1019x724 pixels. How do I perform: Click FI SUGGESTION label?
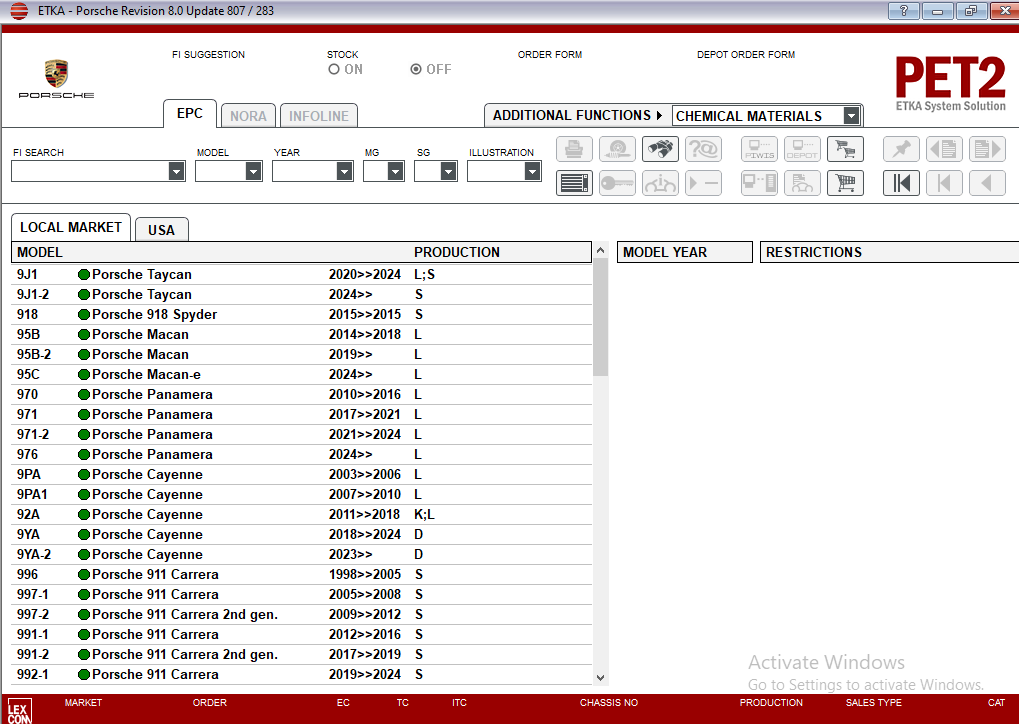tap(208, 55)
